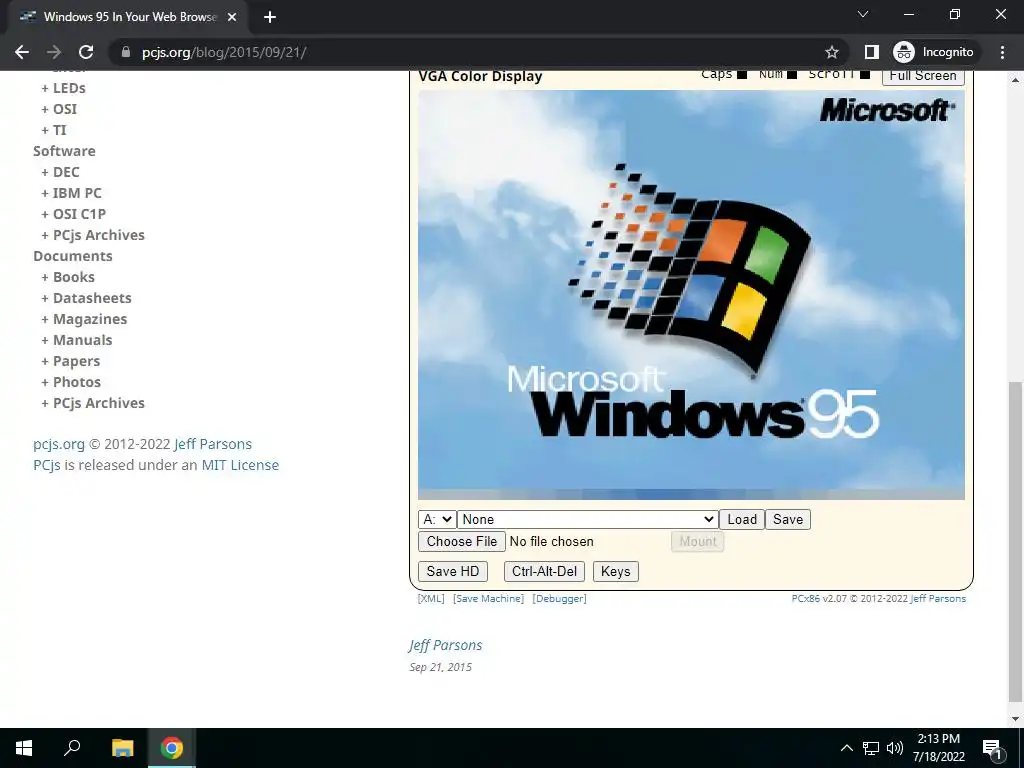Expand the Photos documents section

(x=71, y=382)
